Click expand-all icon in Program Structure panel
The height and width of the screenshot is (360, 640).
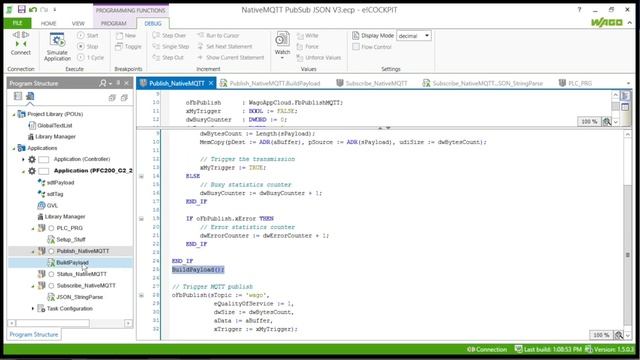coord(124,98)
